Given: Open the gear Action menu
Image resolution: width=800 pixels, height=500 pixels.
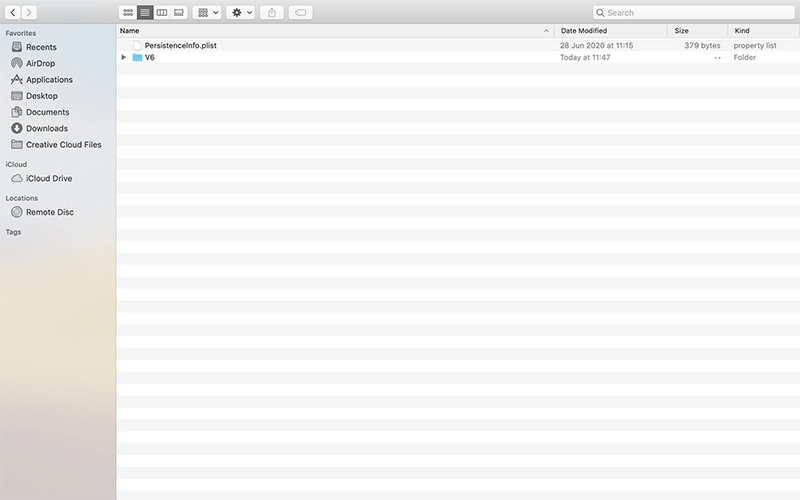Looking at the screenshot, I should (x=241, y=12).
